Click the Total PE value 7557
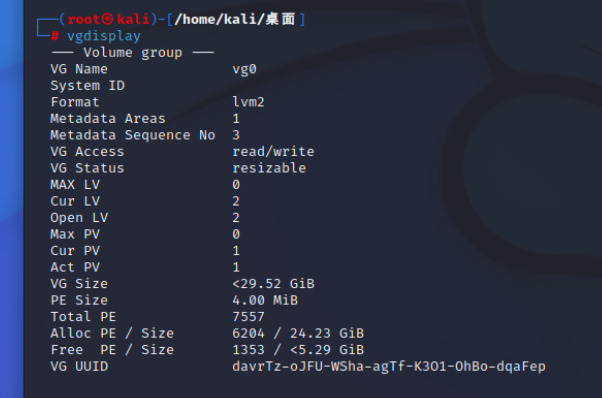This screenshot has width=602, height=398. tap(248, 317)
